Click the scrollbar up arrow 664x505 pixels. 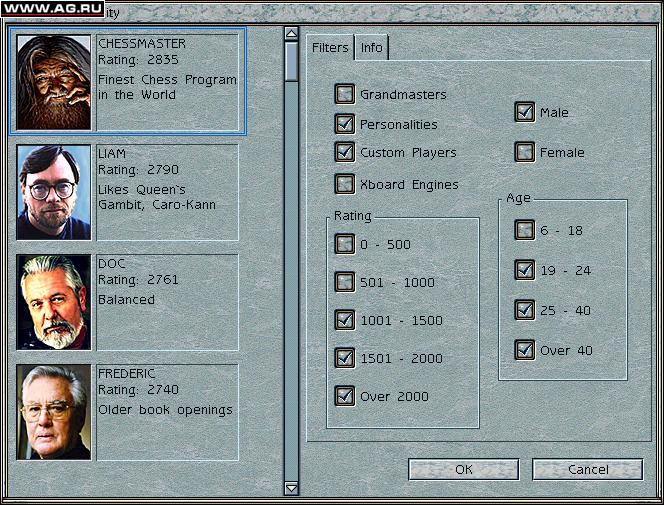(291, 33)
